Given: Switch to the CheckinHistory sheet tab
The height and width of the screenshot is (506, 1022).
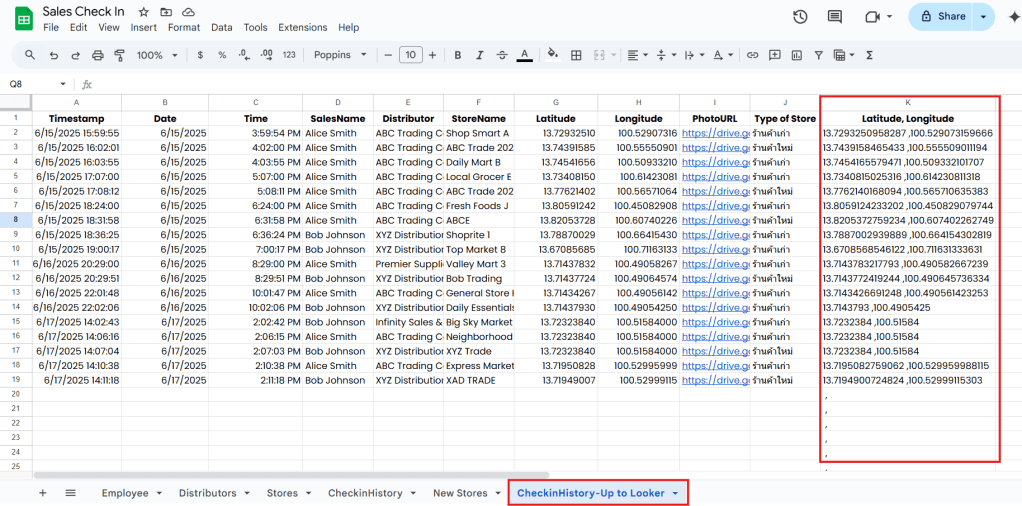Looking at the screenshot, I should tap(365, 493).
